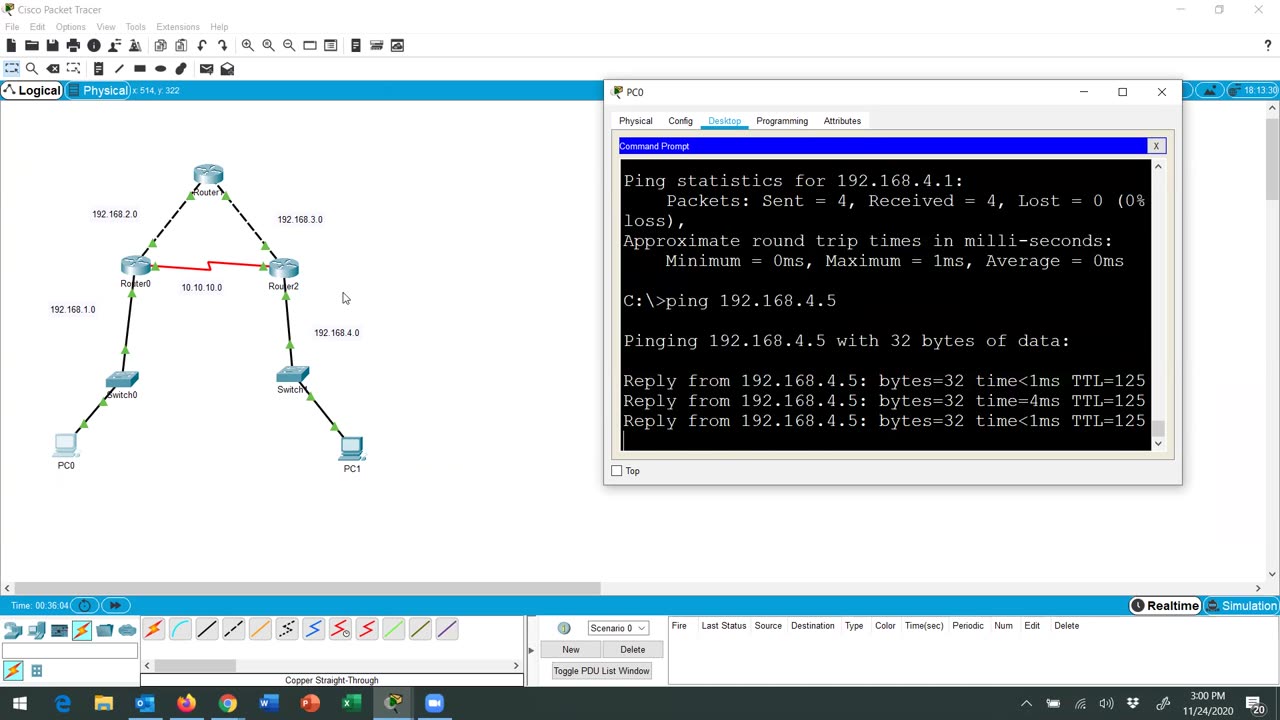Open the Scenario 0 dropdown
Screen dimensions: 1280x720
pos(617,628)
